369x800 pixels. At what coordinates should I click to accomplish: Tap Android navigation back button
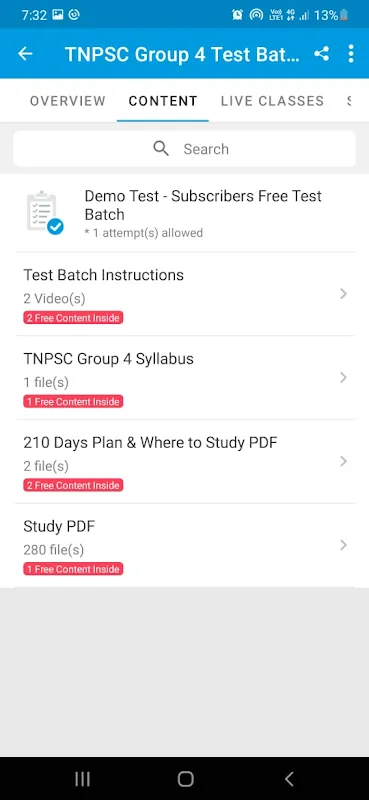coord(289,779)
